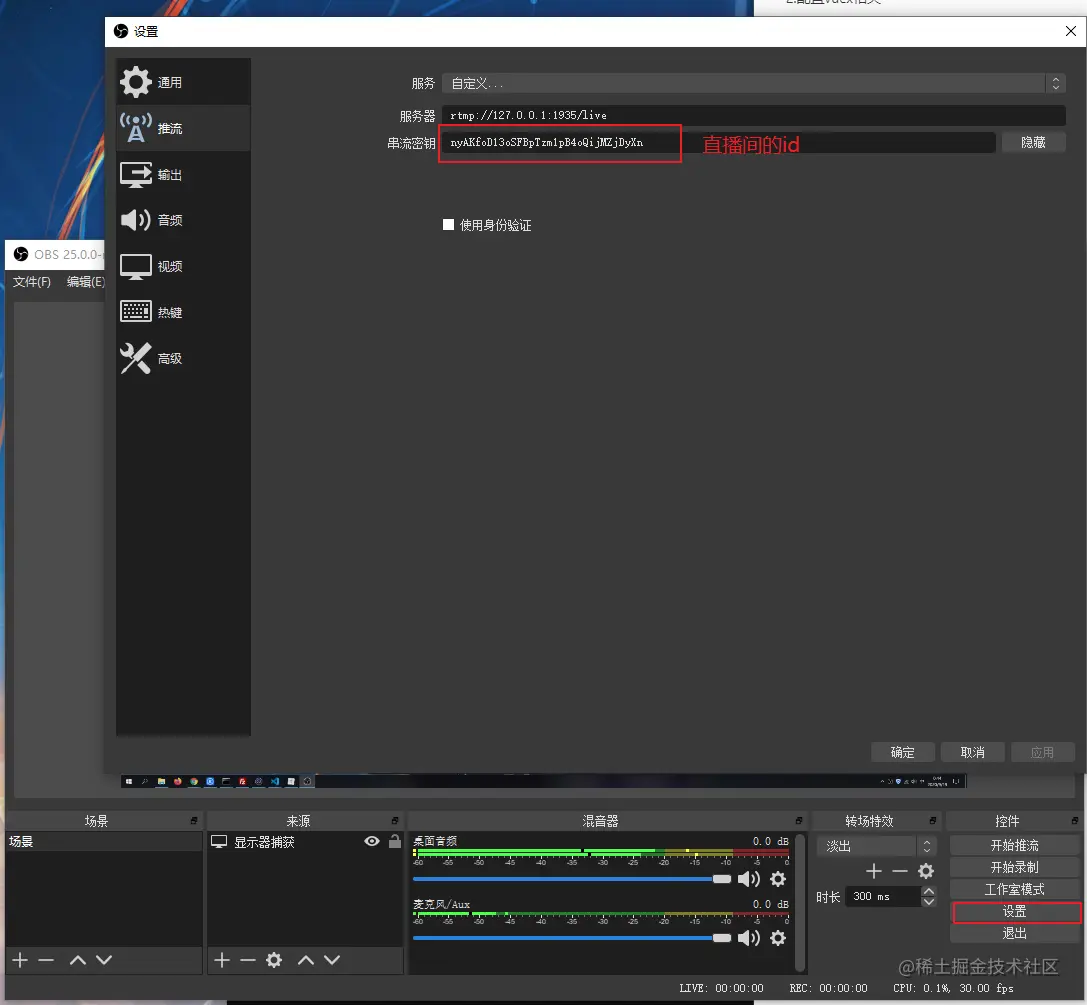Mute the 麦克风/Aux speaker icon
The image size is (1087, 1005).
(x=749, y=938)
